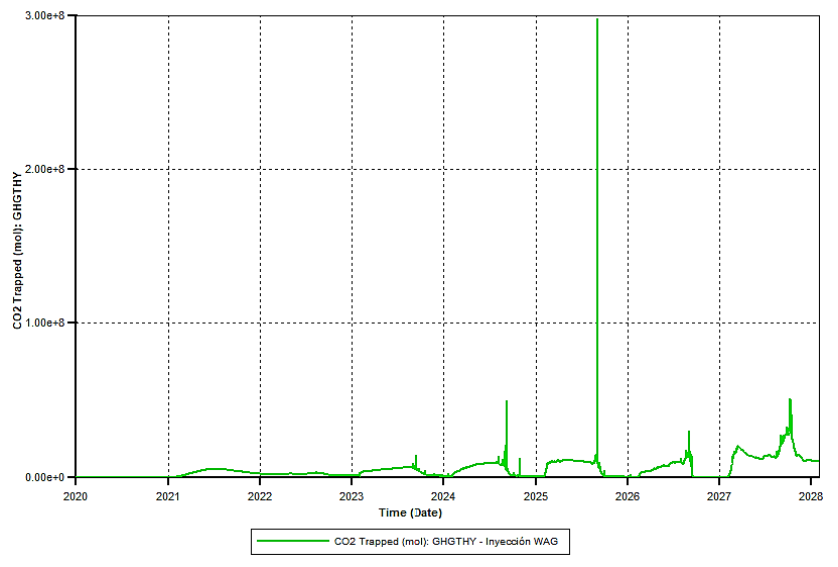Click the 2025 x-axis tick label

(535, 496)
